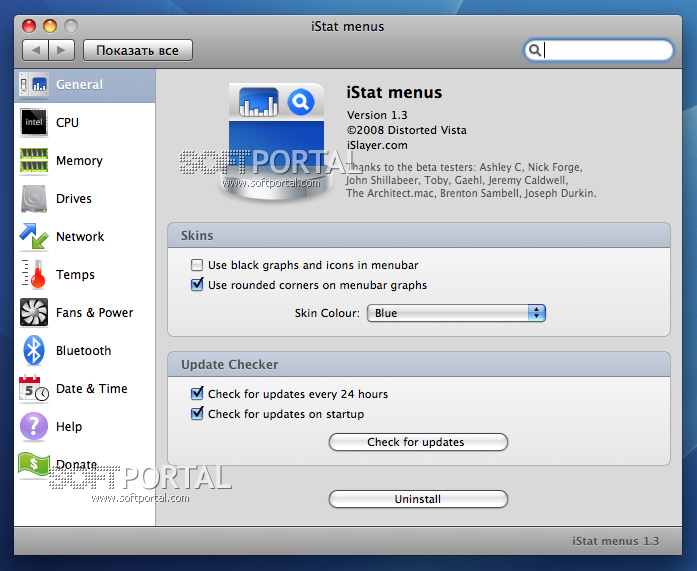Click the Memory RAM sticks icon
Viewport: 697px width, 571px height.
[x=34, y=160]
